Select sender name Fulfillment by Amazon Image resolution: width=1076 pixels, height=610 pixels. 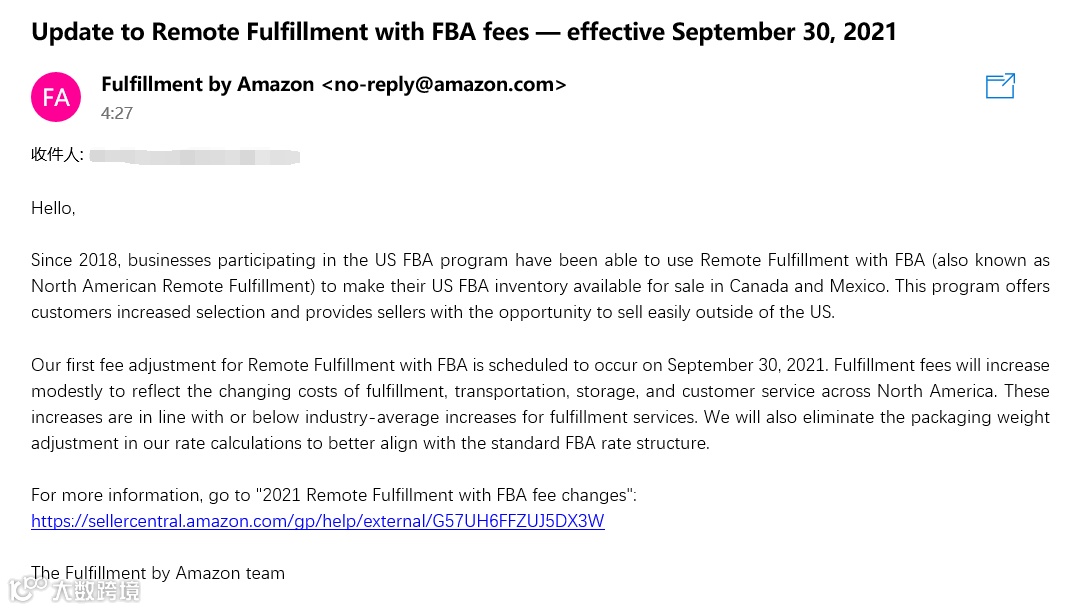point(207,84)
